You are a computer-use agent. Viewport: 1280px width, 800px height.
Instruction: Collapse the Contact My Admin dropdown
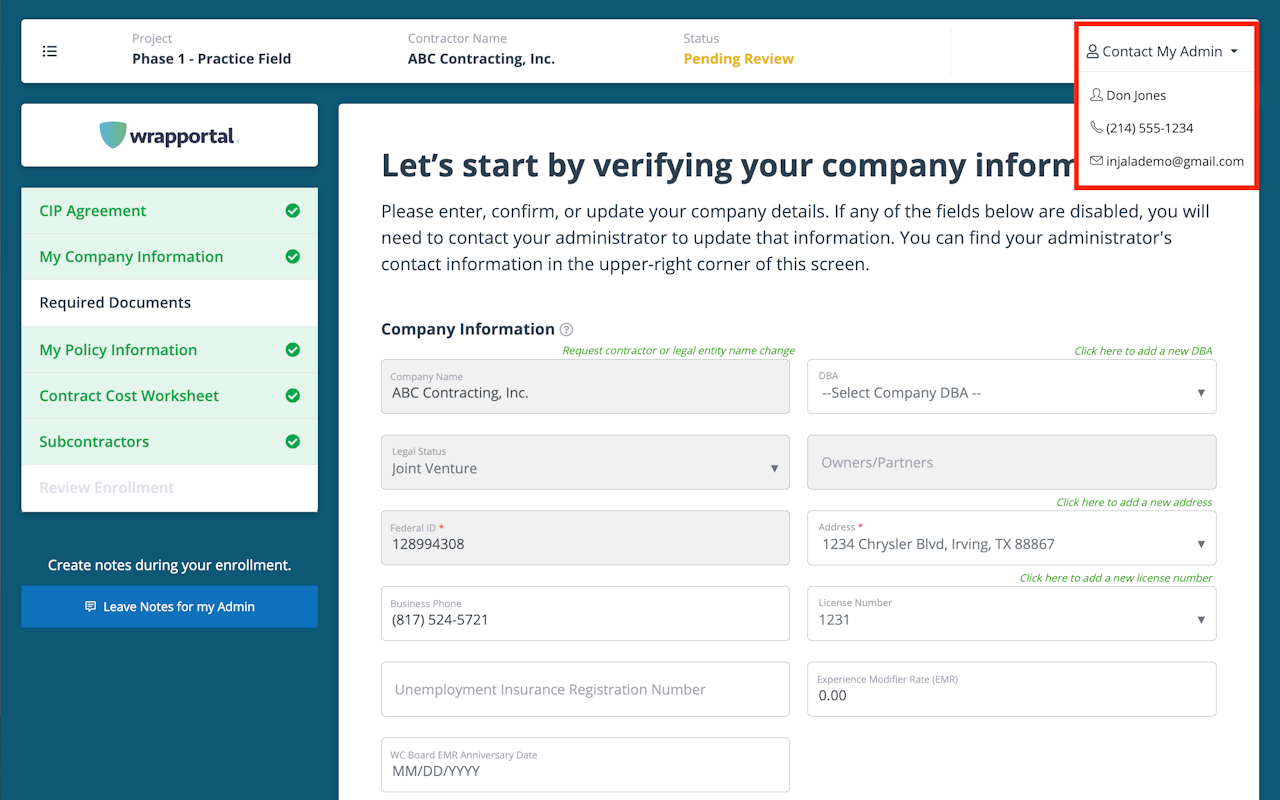click(x=1163, y=52)
